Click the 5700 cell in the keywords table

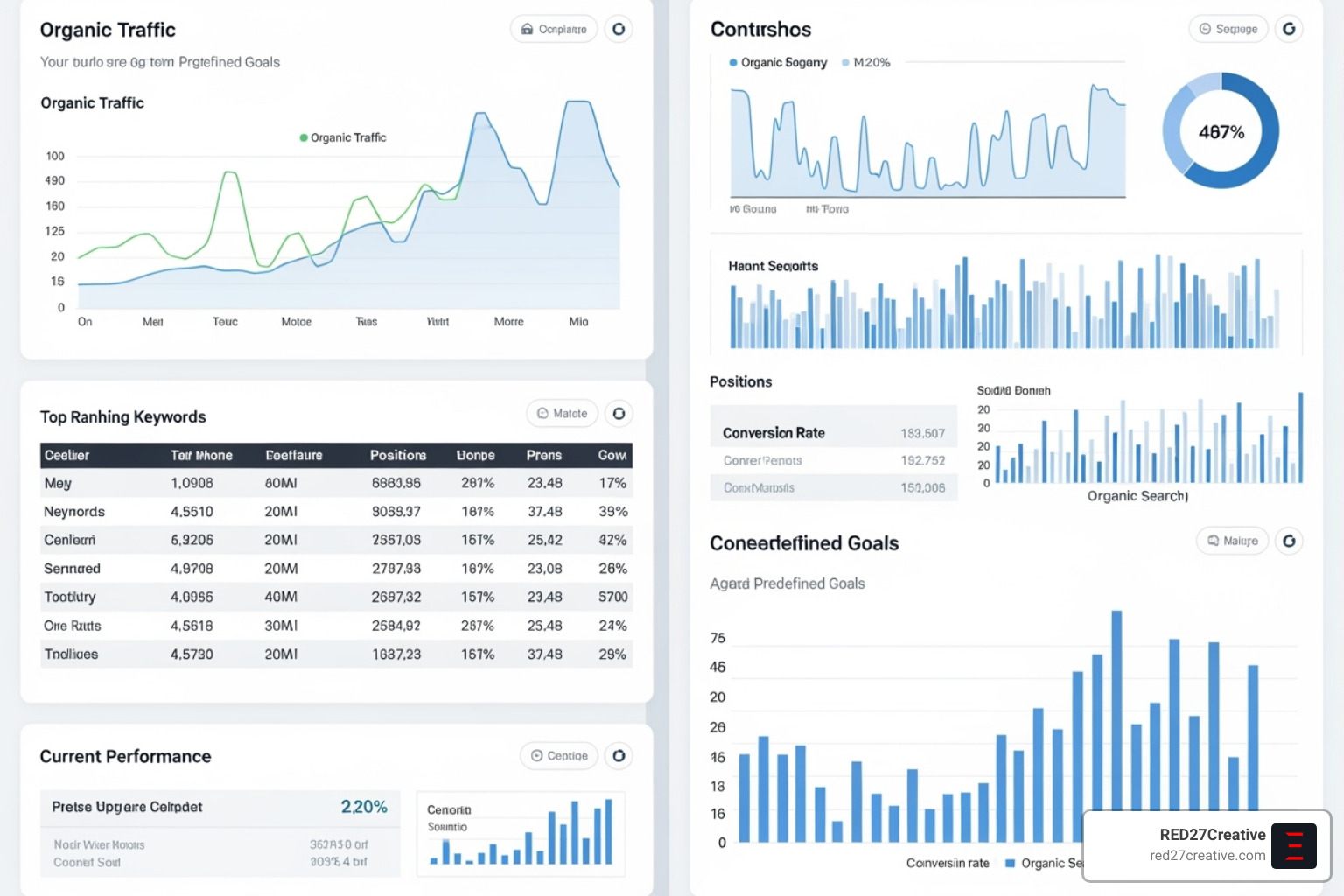[612, 597]
